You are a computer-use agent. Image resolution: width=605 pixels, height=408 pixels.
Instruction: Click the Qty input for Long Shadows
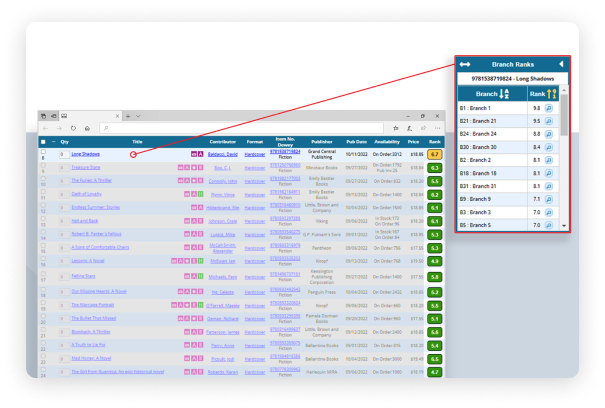[x=64, y=154]
